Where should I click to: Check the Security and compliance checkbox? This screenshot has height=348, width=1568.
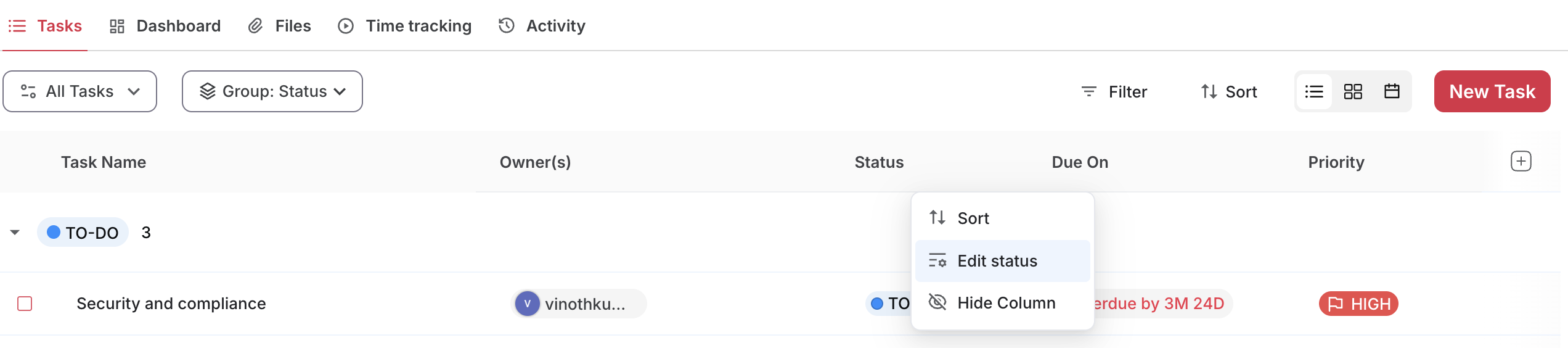(25, 304)
